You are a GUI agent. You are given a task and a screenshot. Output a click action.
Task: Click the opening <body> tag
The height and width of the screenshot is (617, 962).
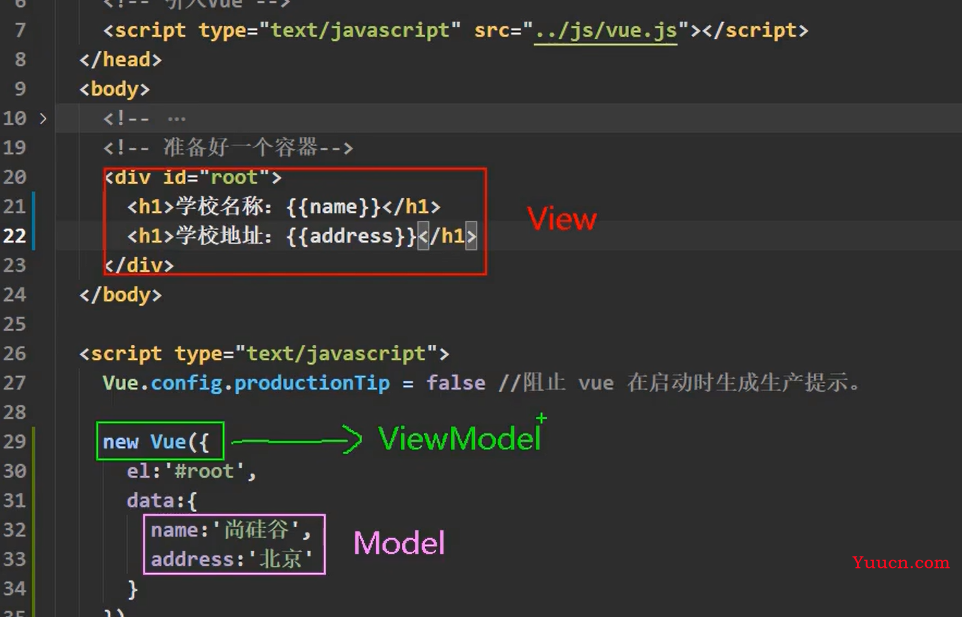point(115,89)
